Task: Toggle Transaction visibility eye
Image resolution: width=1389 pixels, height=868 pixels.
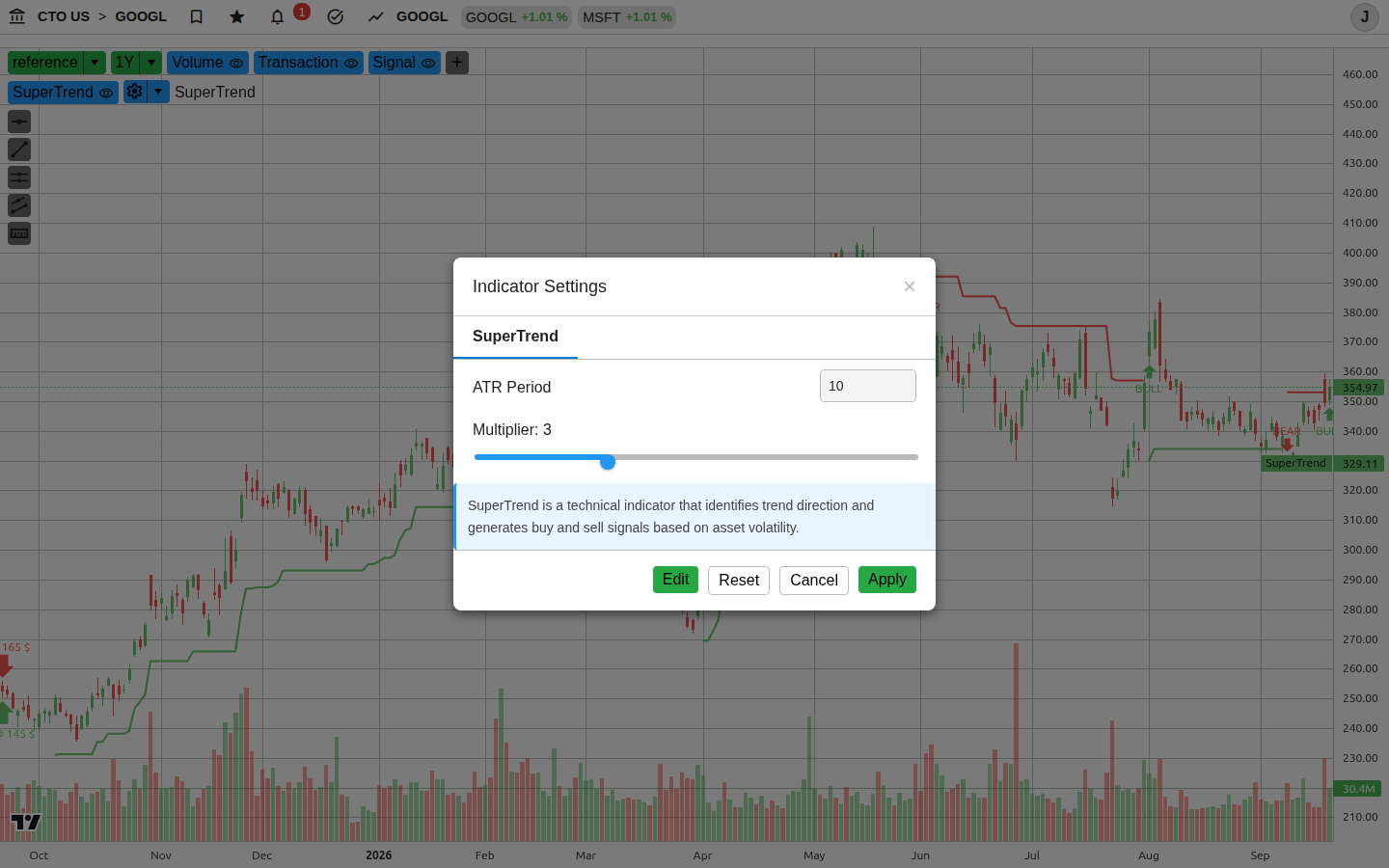Action: click(351, 63)
